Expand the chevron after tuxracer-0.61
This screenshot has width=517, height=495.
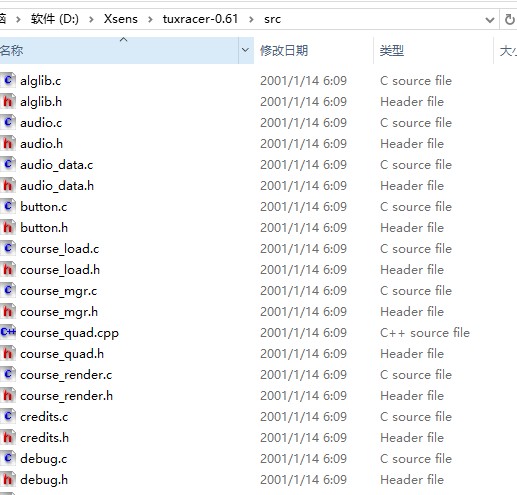[251, 19]
